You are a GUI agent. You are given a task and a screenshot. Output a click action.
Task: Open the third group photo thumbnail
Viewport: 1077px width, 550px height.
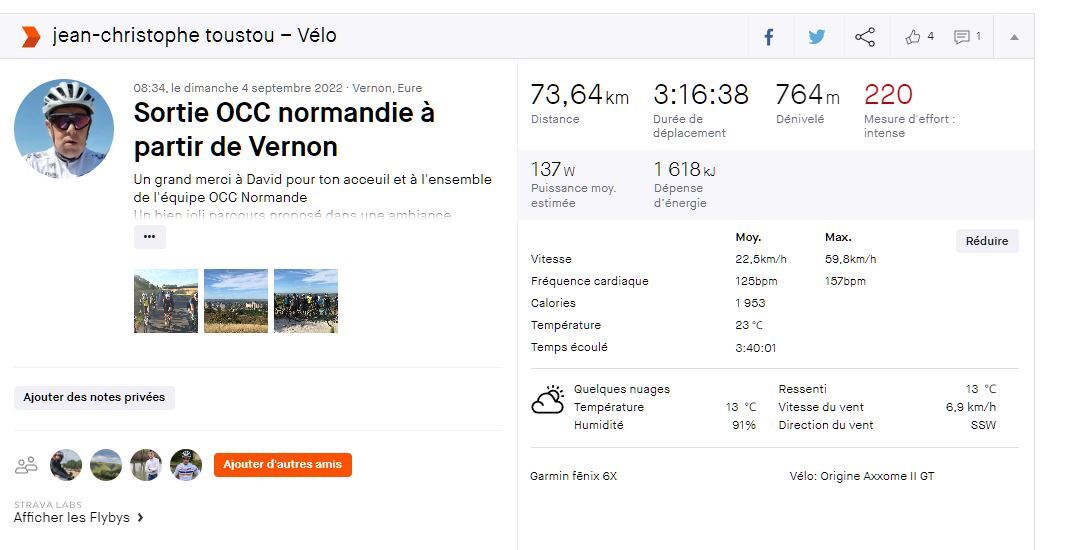click(306, 301)
